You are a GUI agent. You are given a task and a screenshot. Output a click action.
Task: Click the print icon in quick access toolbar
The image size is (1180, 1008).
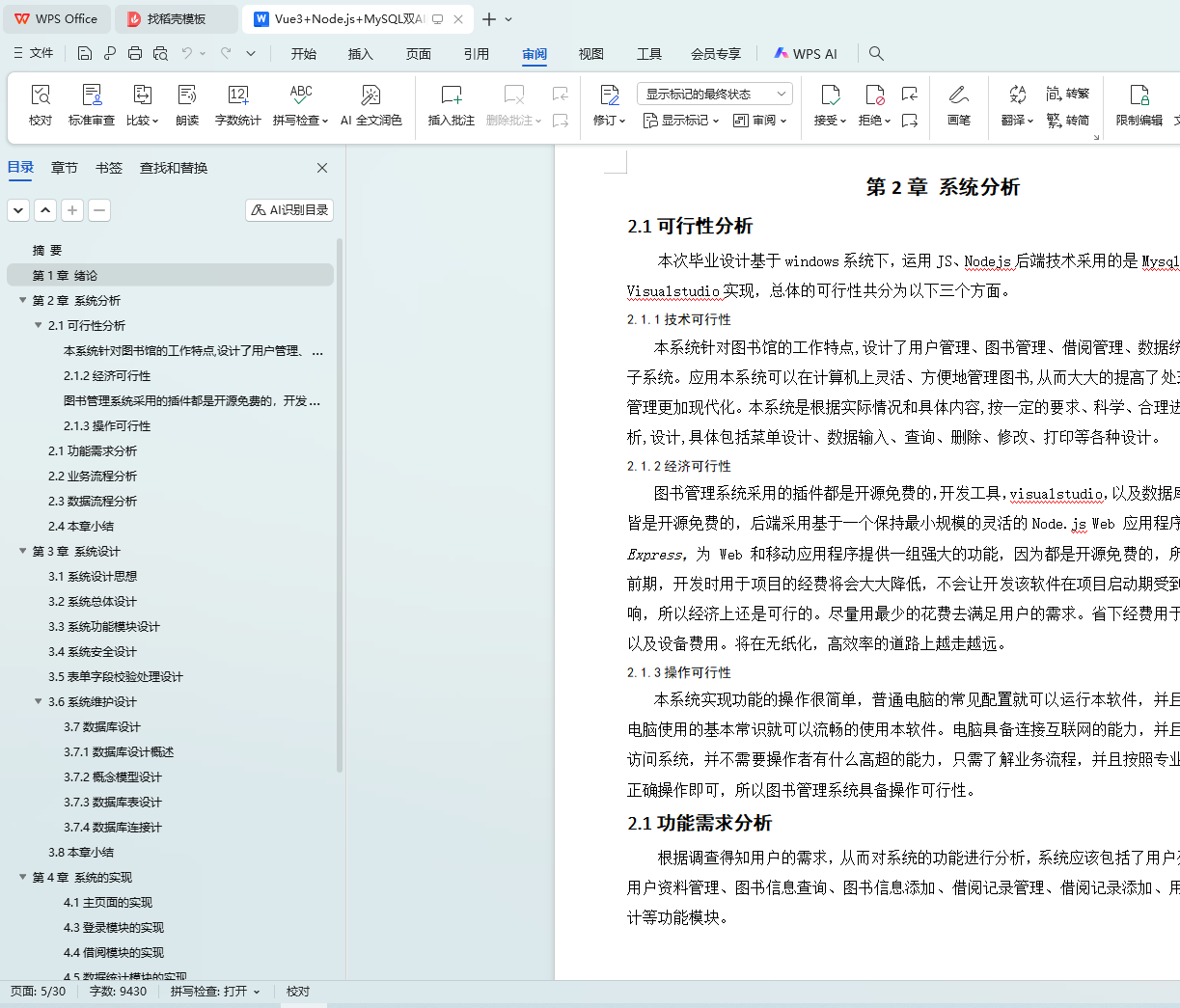click(135, 54)
